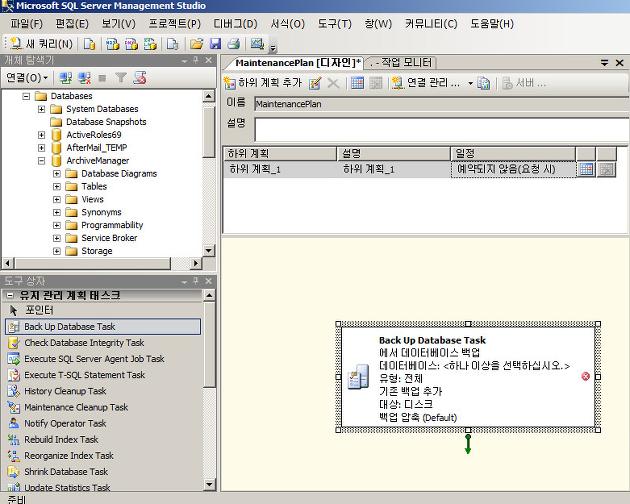Expand the Tables folder under ArchiveManager
The width and height of the screenshot is (630, 504).
[57, 186]
